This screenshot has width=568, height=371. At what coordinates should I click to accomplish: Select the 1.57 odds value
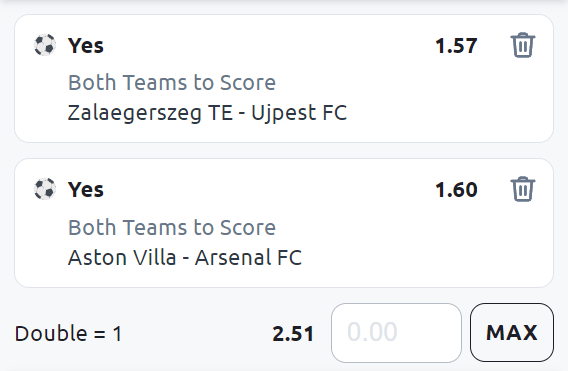pos(456,46)
